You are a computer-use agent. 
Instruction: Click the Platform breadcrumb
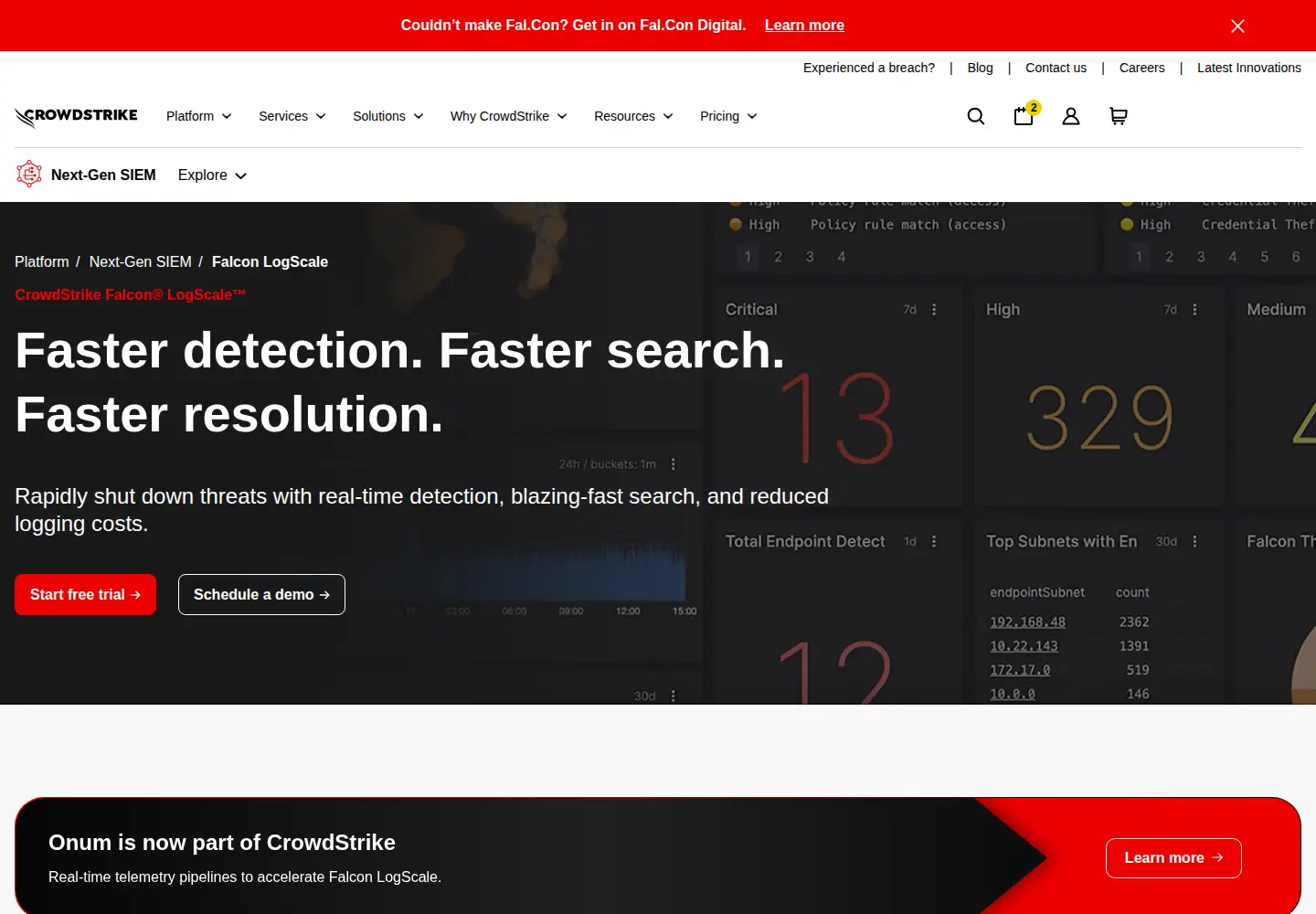(42, 261)
